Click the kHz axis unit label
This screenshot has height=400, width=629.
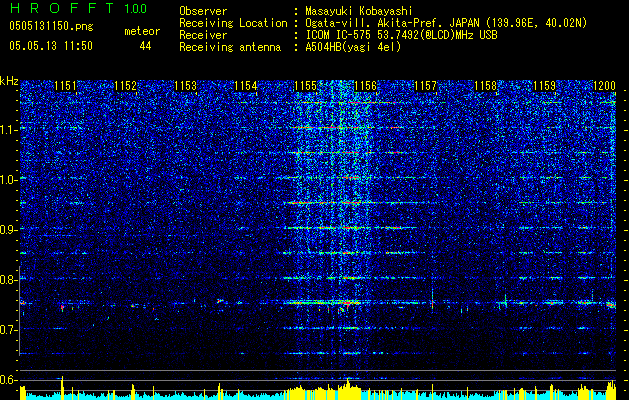9,81
